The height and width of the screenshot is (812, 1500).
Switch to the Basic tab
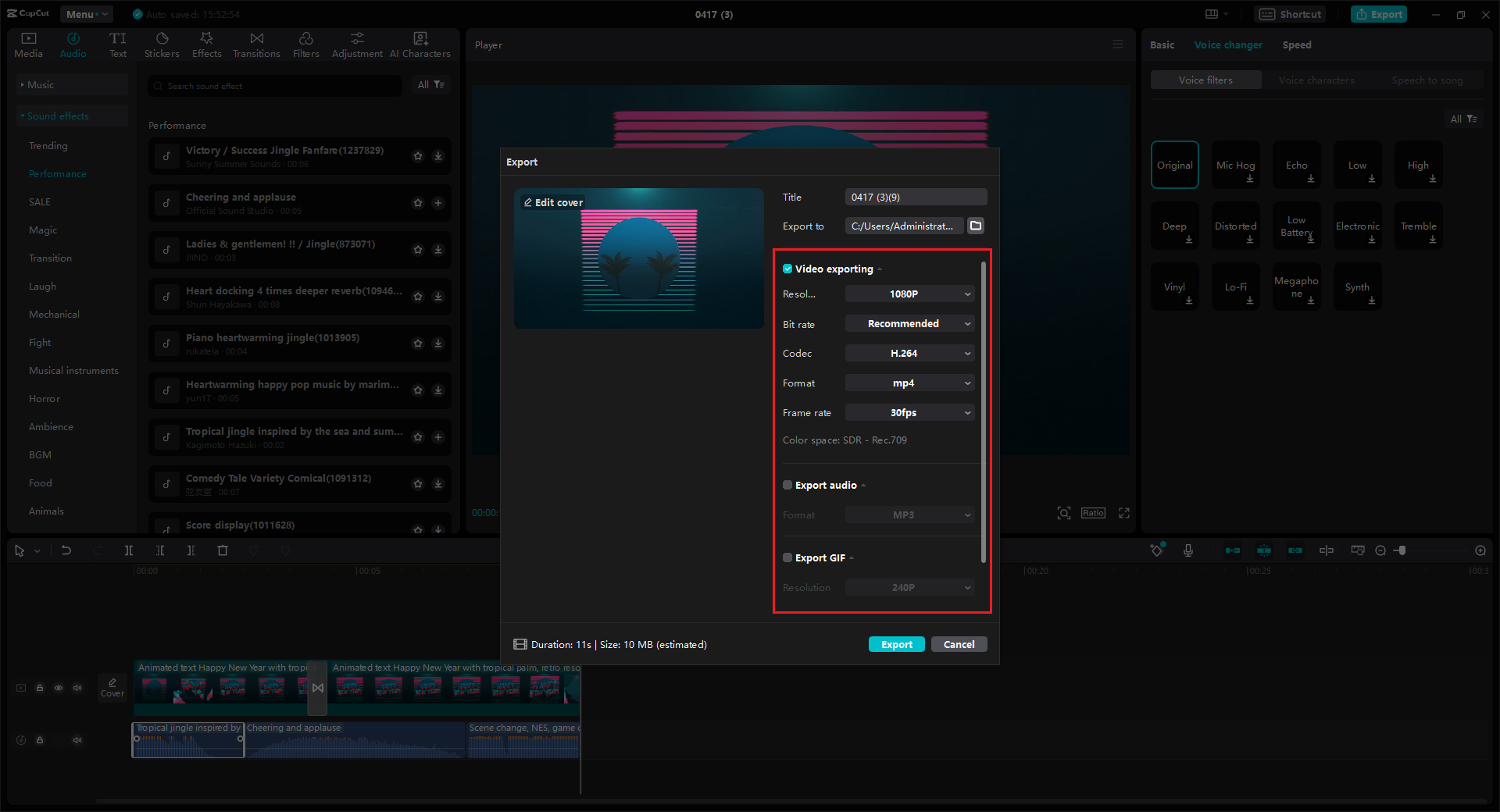tap(1162, 45)
